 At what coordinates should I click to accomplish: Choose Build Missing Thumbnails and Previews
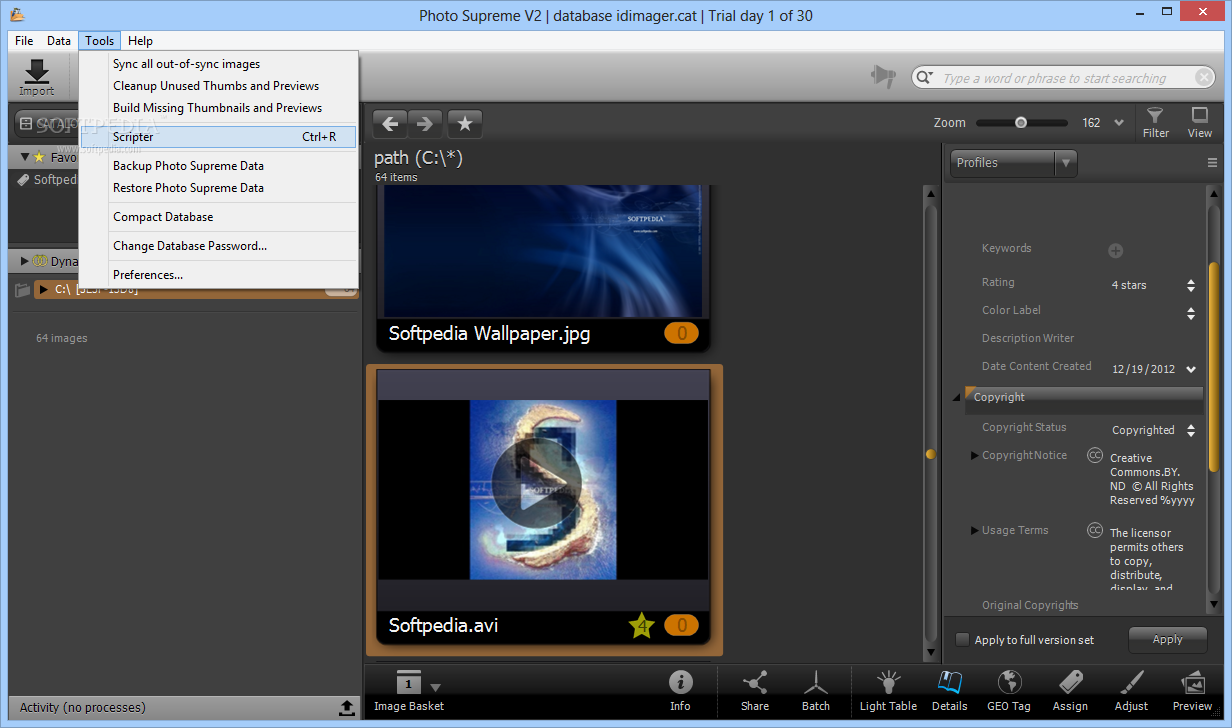click(218, 108)
